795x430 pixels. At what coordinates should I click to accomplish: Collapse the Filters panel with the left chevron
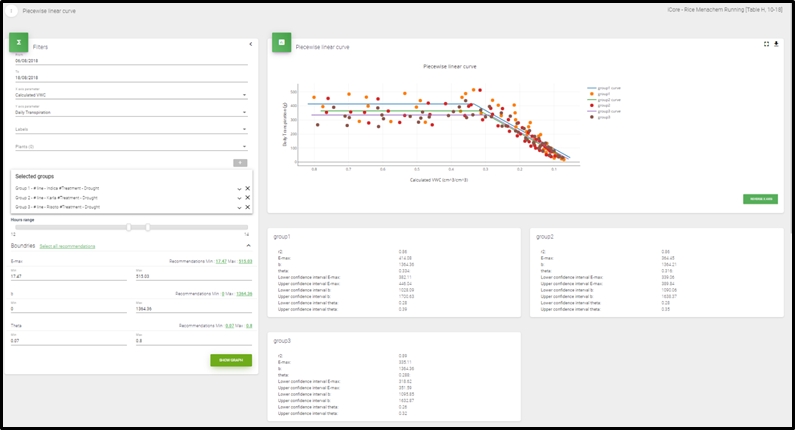coord(250,44)
